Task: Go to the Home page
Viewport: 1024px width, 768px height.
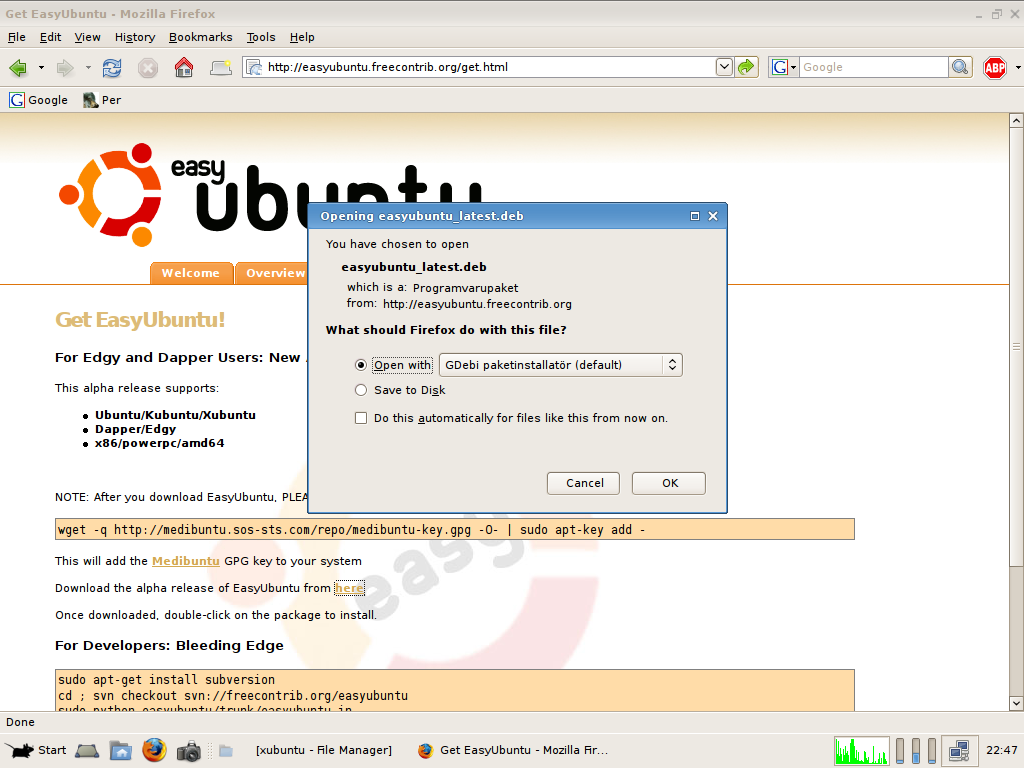Action: 184,67
